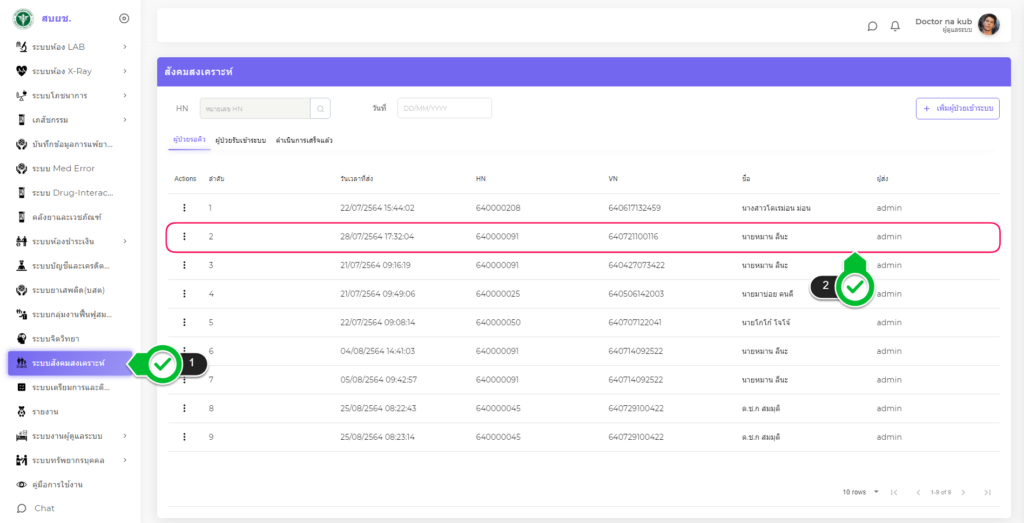The width and height of the screenshot is (1024, 523).
Task: Select ระบบ Med Error in sidebar
Action: [x=63, y=168]
